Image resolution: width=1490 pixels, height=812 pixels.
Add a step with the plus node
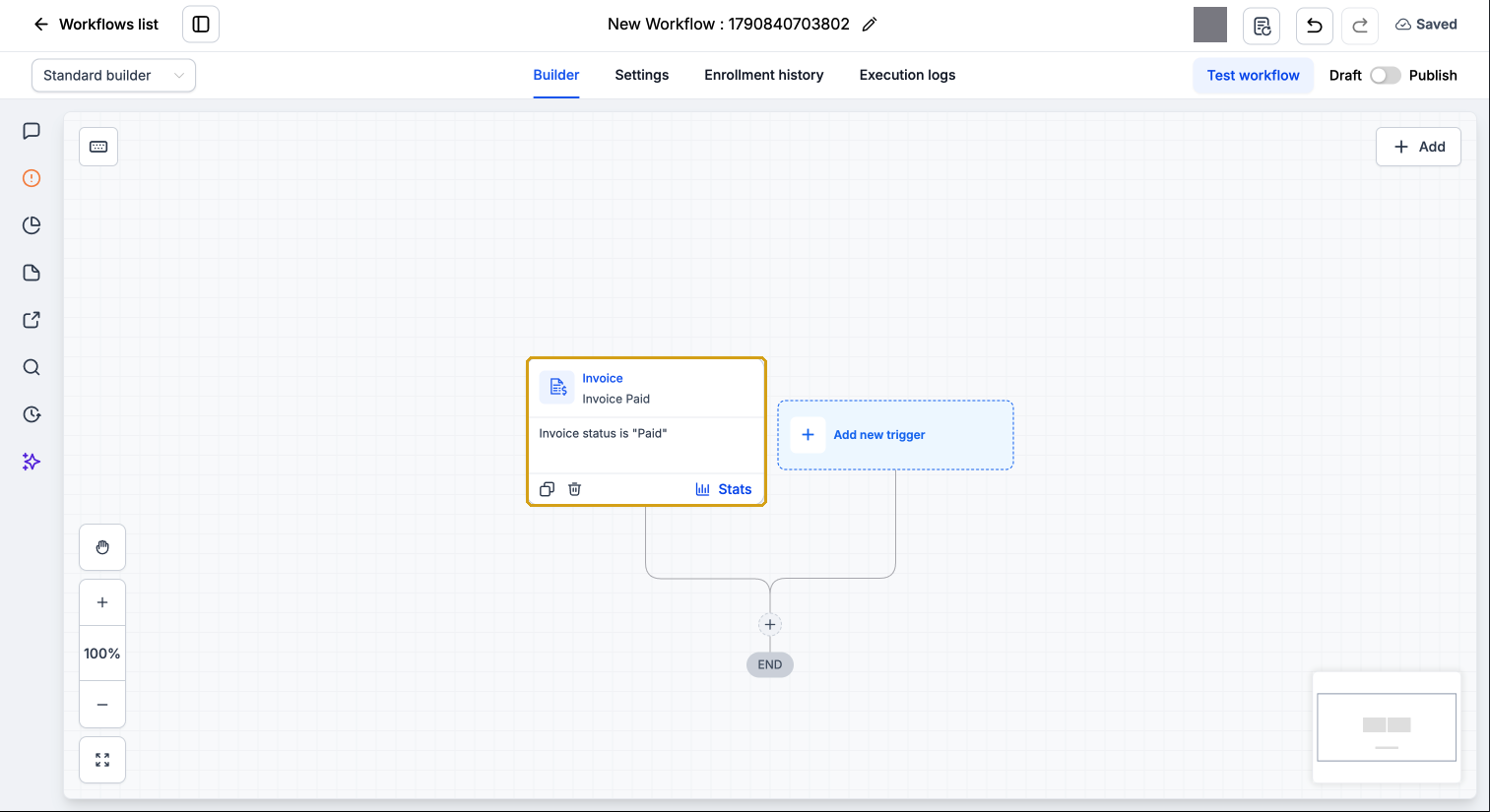[770, 624]
